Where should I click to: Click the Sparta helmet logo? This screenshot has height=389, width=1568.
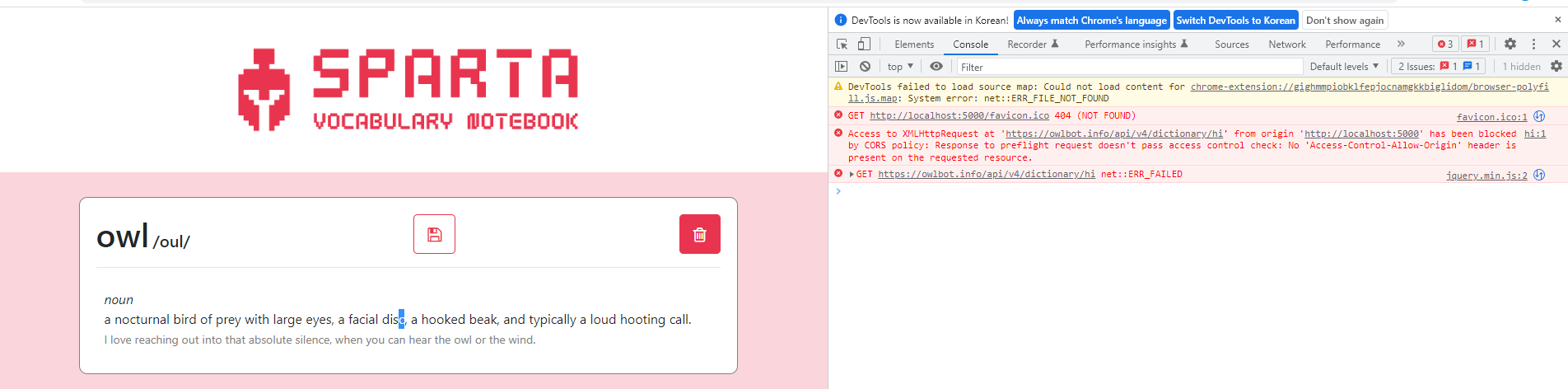coord(264,90)
